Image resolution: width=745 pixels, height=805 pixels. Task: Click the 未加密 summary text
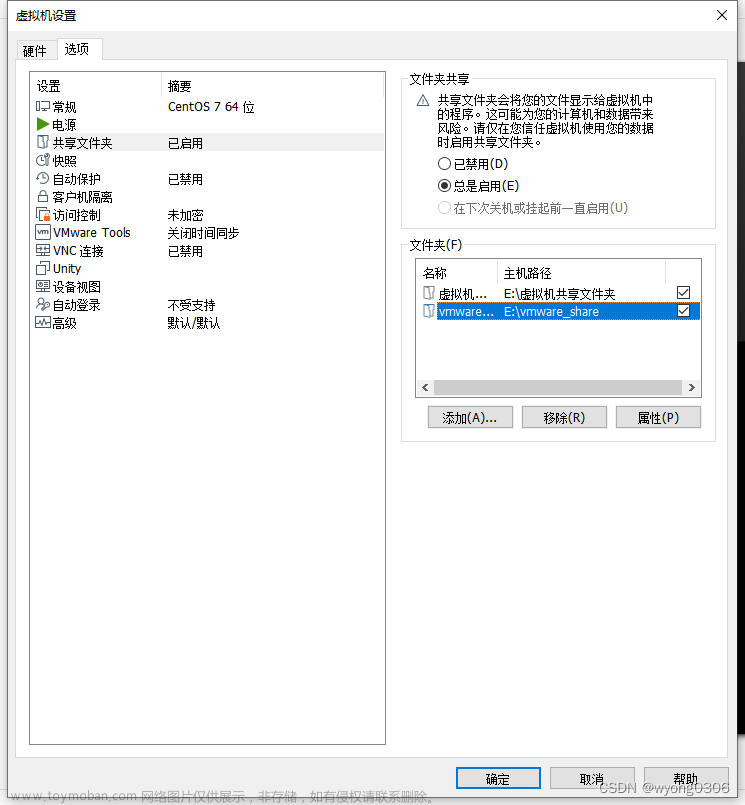pyautogui.click(x=185, y=215)
